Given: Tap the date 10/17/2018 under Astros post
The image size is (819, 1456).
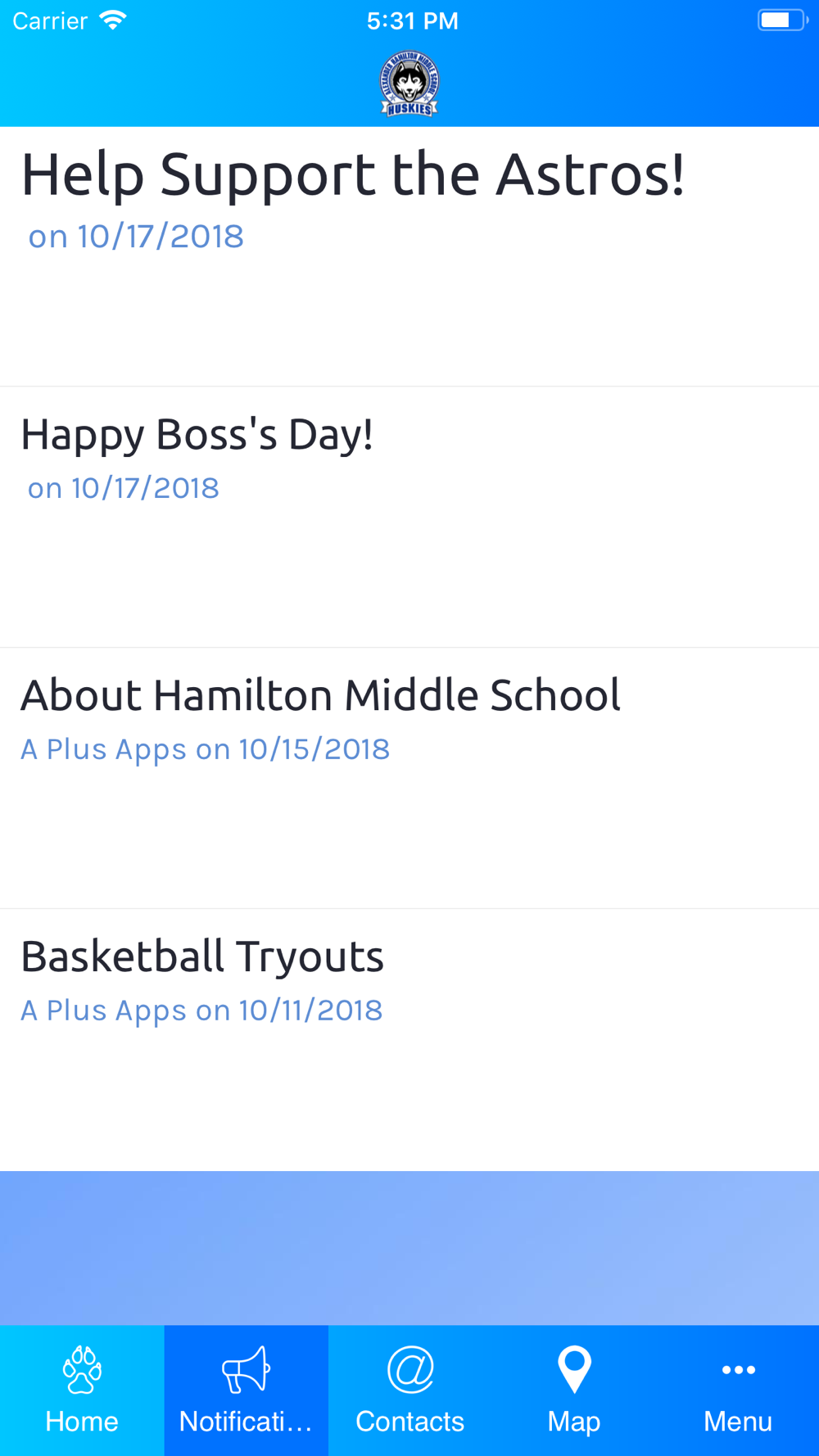Looking at the screenshot, I should click(161, 237).
